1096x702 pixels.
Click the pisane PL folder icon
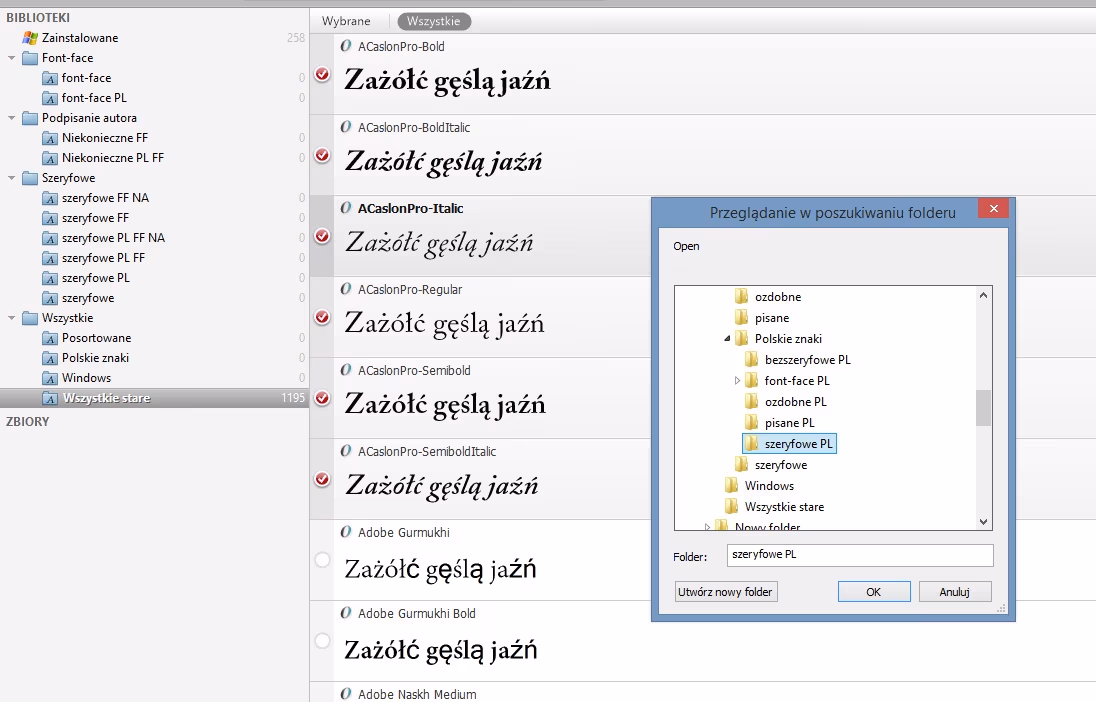[x=751, y=422]
